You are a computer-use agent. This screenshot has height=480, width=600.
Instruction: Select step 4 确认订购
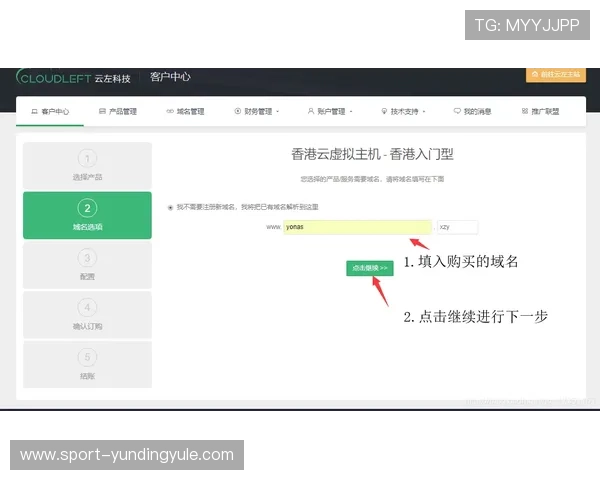[x=87, y=315]
